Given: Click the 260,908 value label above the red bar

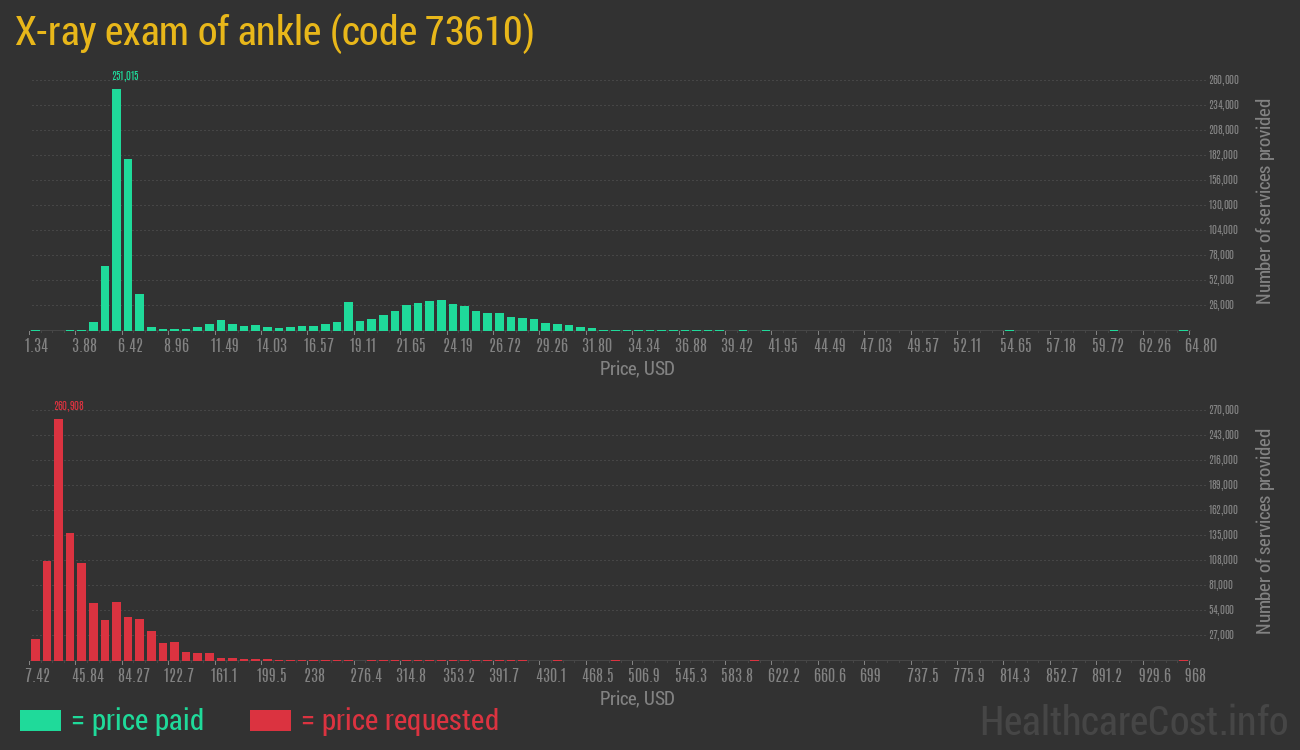Looking at the screenshot, I should click(x=69, y=406).
